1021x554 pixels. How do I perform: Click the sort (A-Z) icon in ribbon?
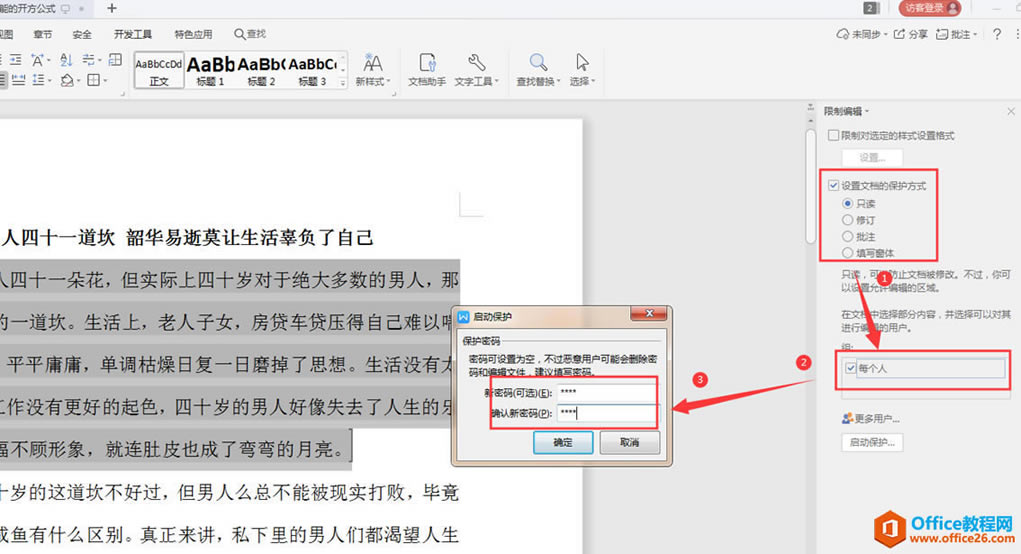pos(66,60)
